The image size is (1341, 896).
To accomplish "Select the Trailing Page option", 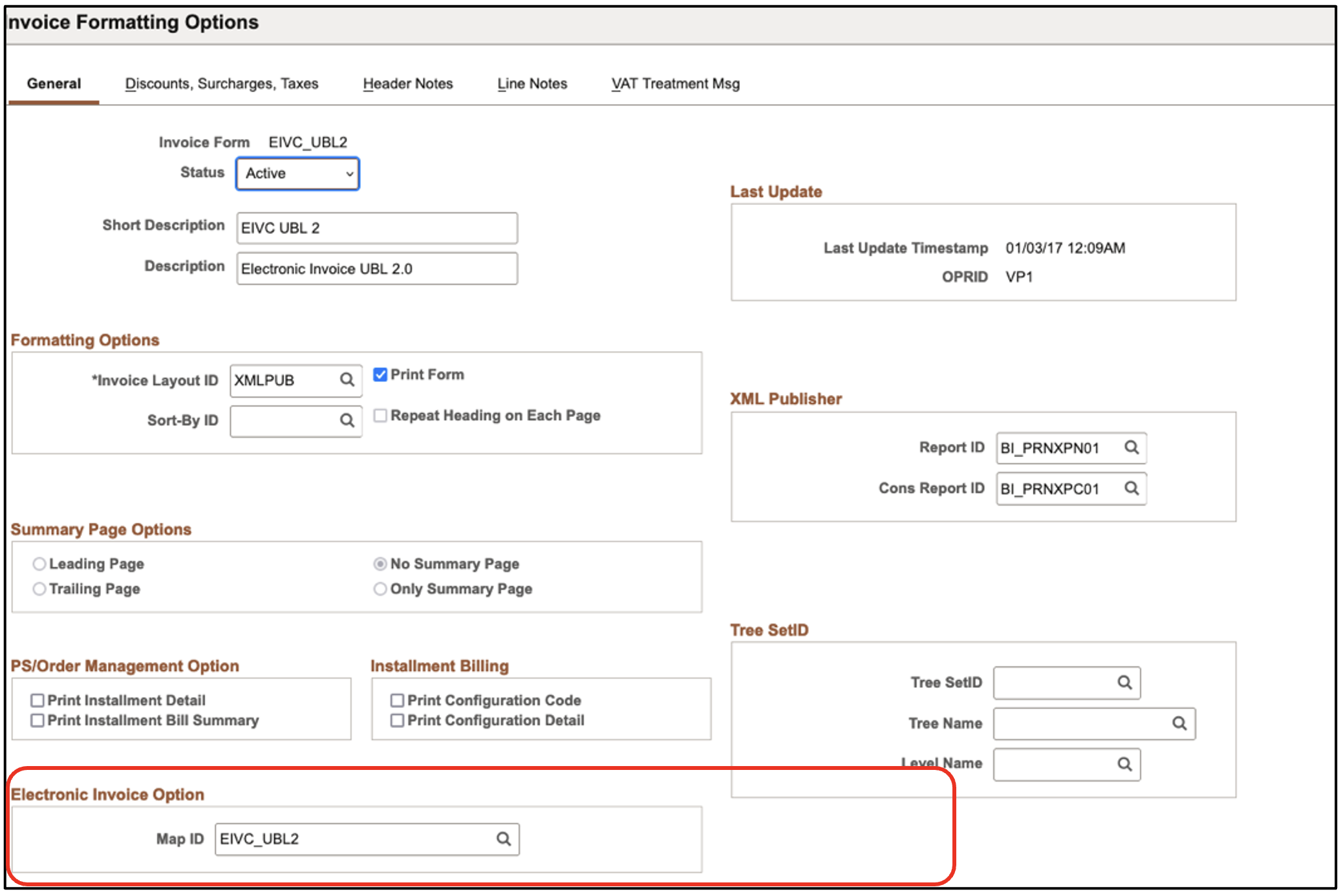I will pyautogui.click(x=39, y=588).
